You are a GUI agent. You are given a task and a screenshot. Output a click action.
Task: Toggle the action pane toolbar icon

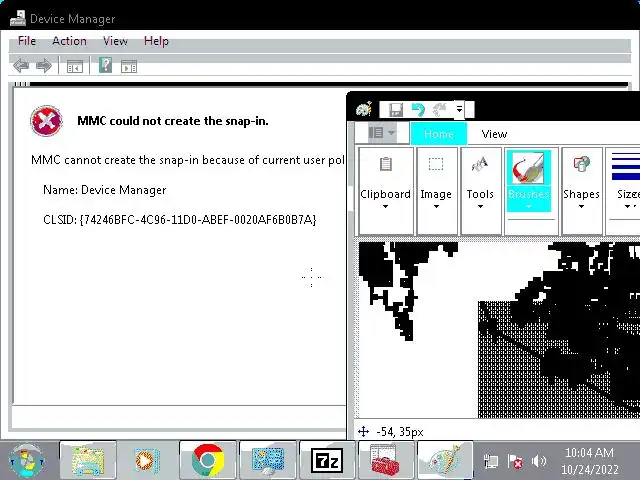[129, 66]
